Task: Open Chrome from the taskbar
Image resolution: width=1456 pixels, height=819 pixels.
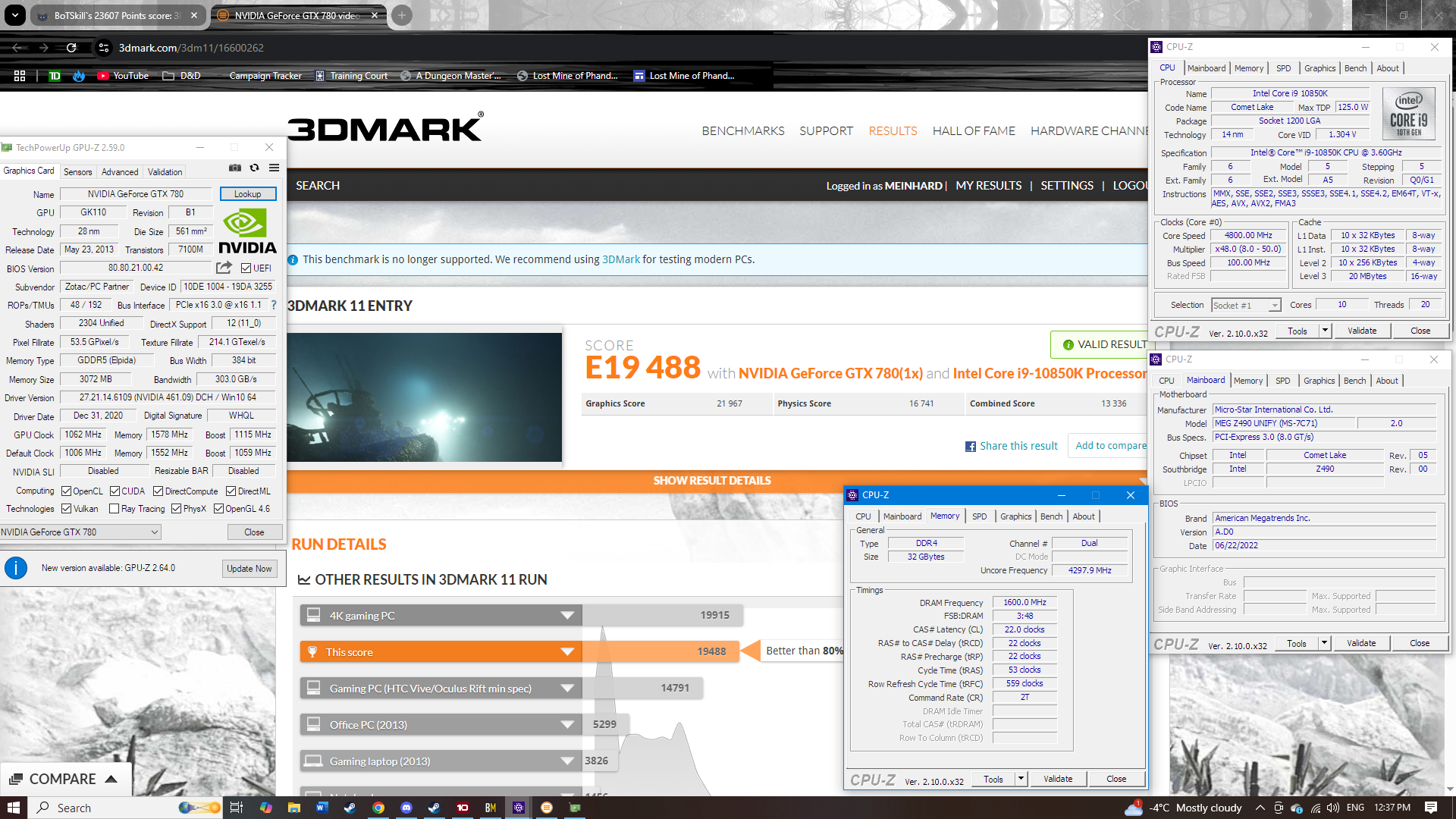Action: pos(378,808)
